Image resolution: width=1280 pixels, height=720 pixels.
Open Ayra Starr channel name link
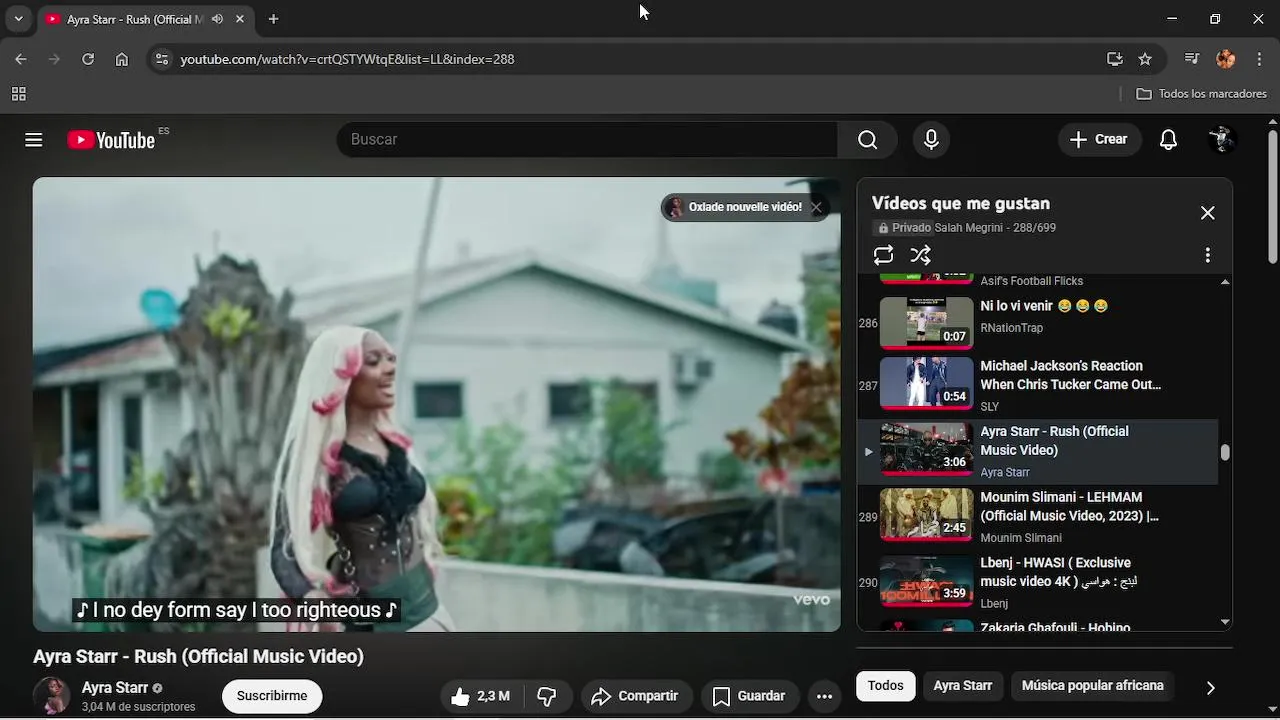115,688
